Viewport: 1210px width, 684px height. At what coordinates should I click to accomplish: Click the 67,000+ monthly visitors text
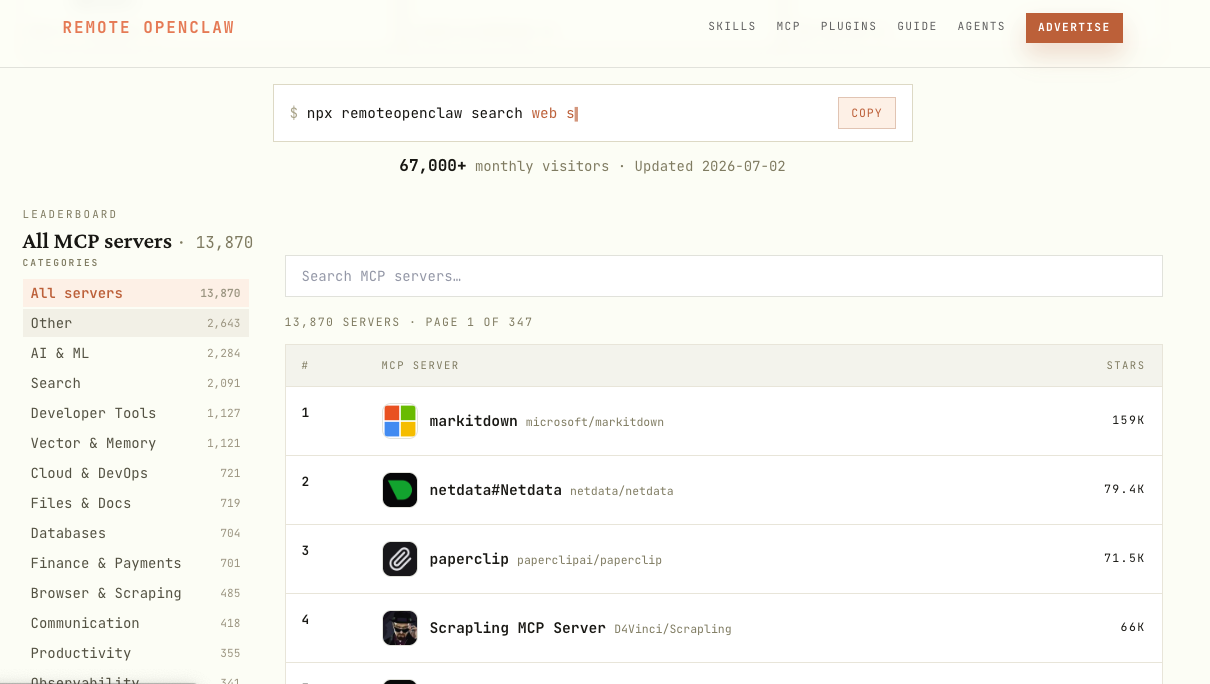504,166
